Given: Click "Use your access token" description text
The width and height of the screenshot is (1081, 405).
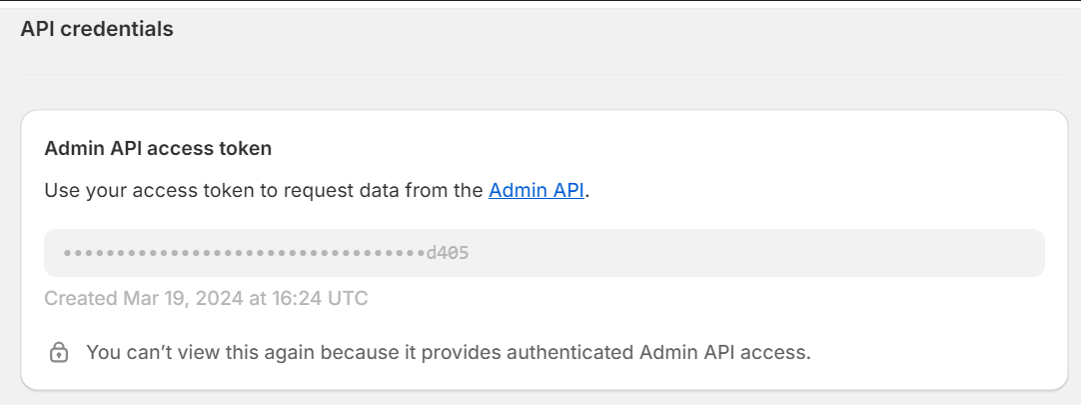Looking at the screenshot, I should (x=317, y=190).
